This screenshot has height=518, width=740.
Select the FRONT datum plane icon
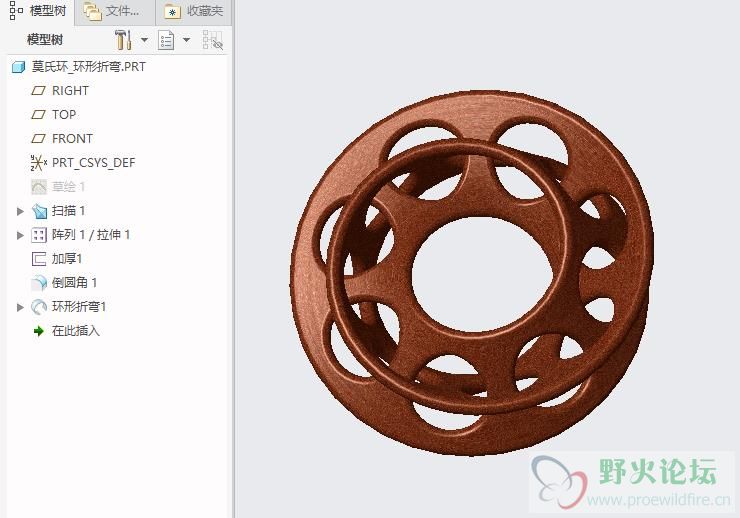tap(38, 139)
